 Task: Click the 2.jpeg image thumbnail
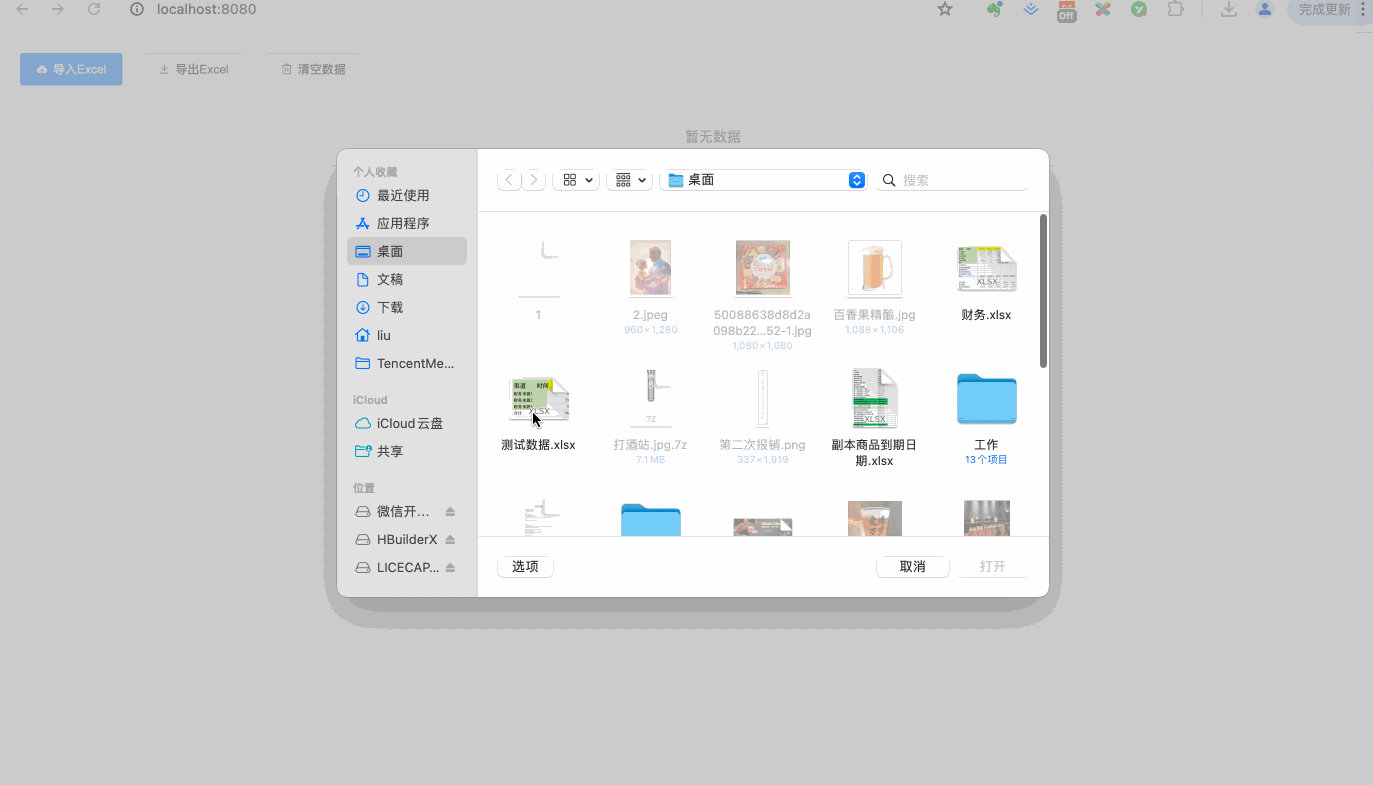[650, 268]
